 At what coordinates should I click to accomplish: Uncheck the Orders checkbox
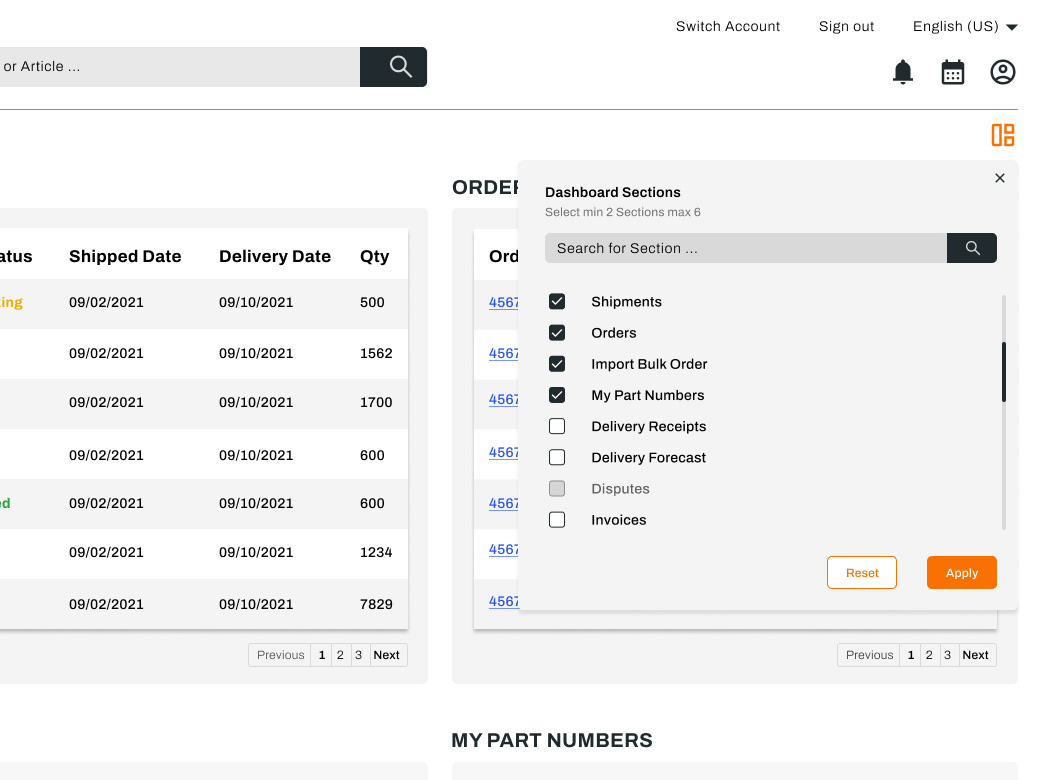click(557, 333)
